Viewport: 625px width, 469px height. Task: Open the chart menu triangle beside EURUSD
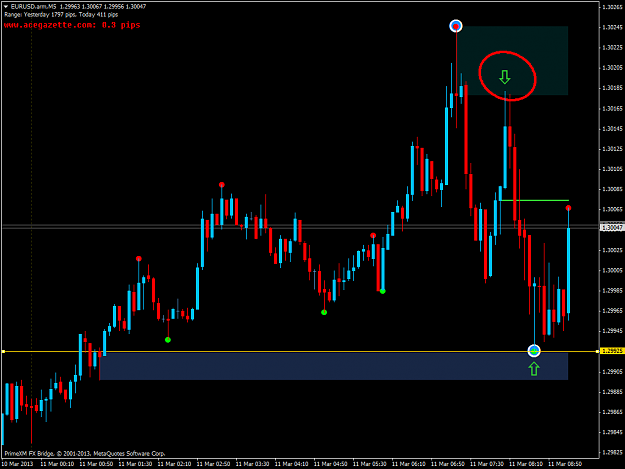[6, 7]
